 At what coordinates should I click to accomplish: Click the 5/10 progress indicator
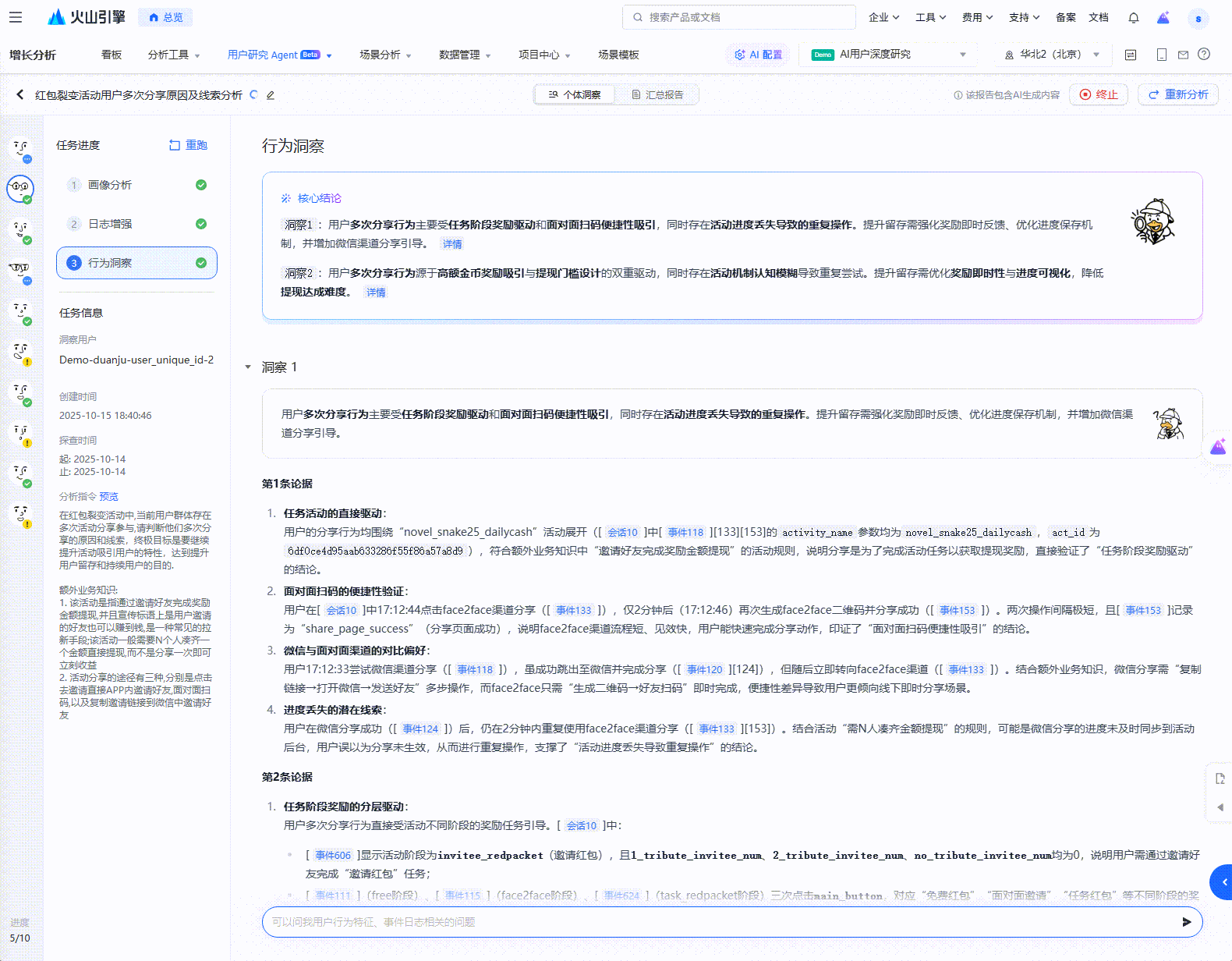click(x=20, y=938)
